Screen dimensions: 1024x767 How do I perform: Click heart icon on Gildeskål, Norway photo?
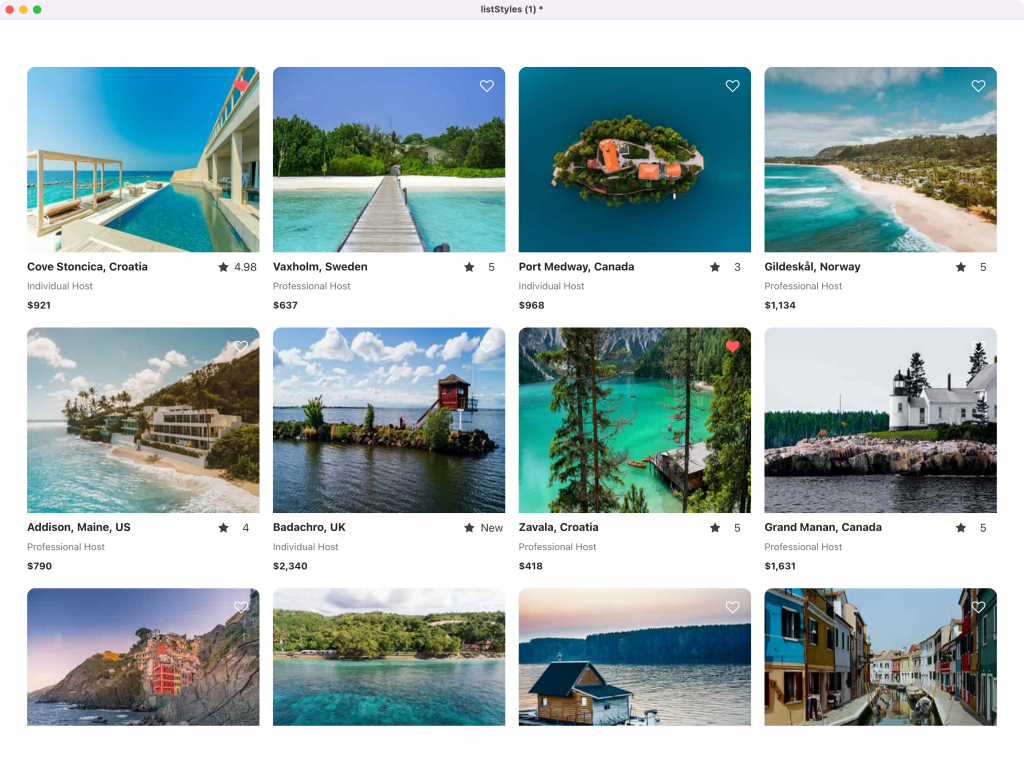[x=979, y=86]
